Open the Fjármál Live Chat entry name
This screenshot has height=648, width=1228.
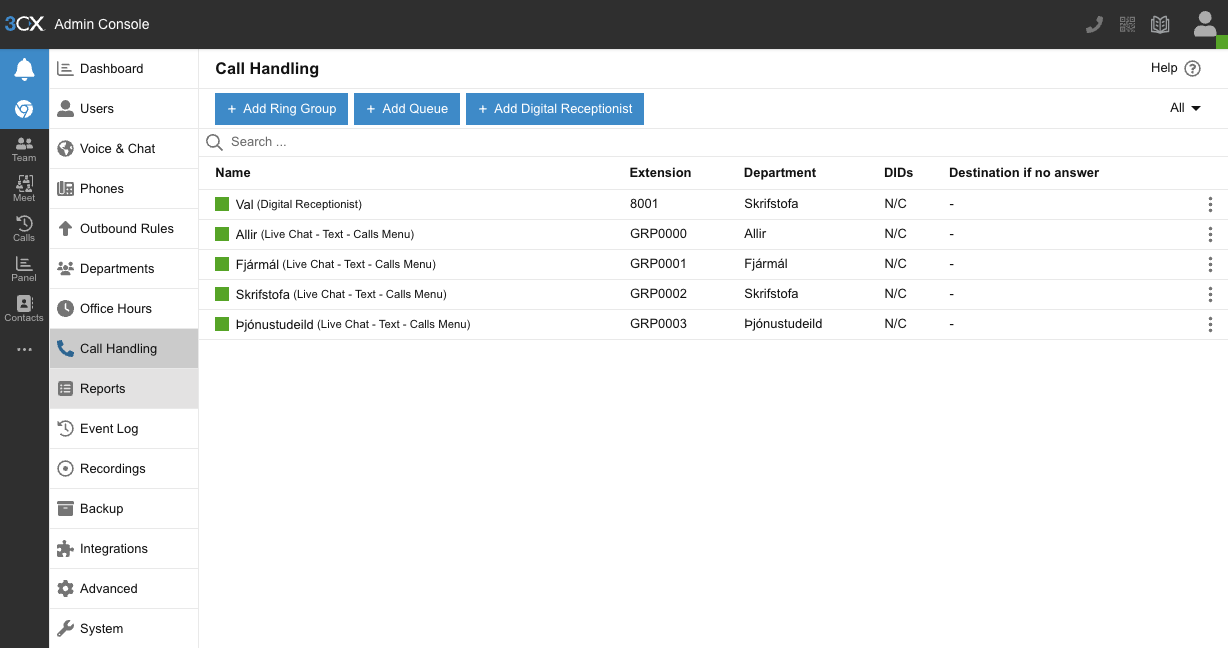[x=336, y=264]
